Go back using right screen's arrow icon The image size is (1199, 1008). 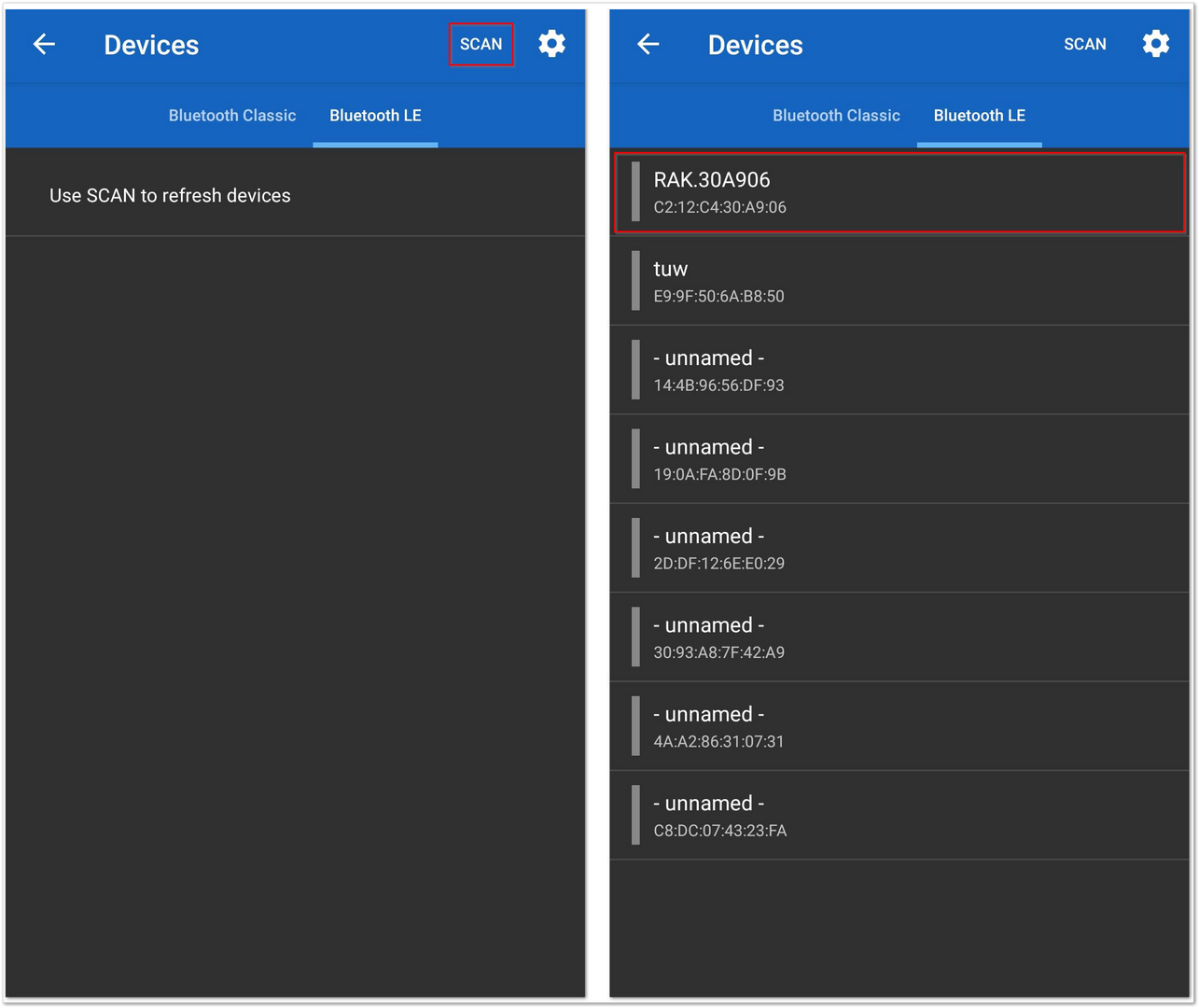pos(648,44)
